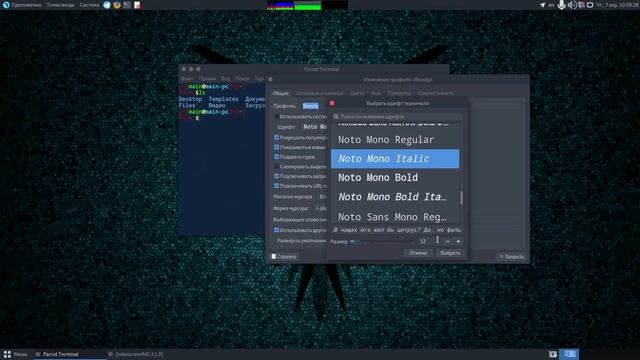Open 'Точки входа' menu in top panel
Screen dimensions: 640x360
[x=60, y=5]
